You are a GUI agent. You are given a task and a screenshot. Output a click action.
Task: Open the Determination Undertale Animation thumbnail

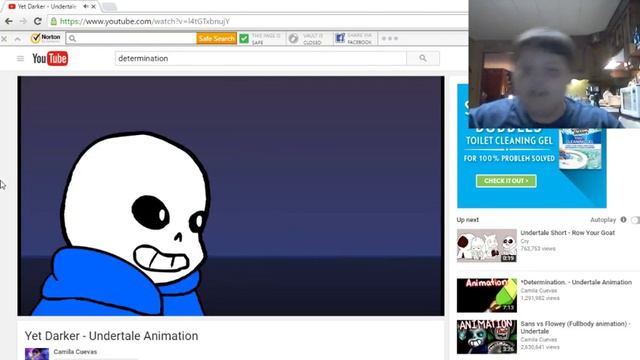(487, 296)
